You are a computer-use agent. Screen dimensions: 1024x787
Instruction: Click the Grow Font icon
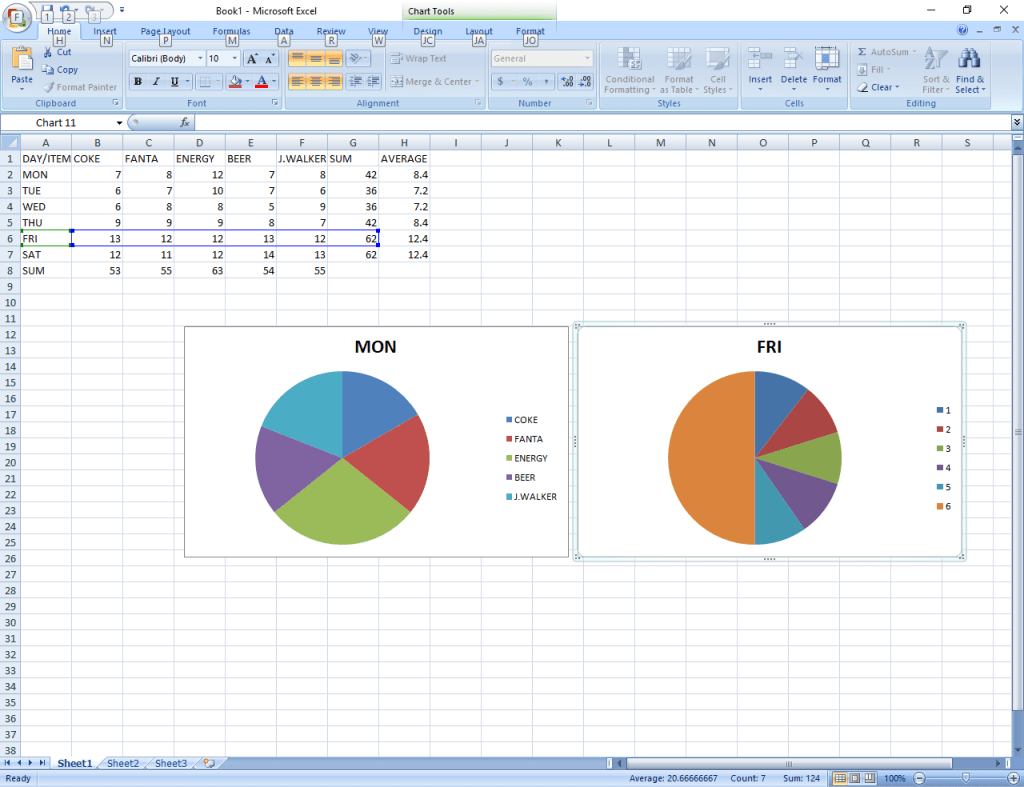[252, 59]
